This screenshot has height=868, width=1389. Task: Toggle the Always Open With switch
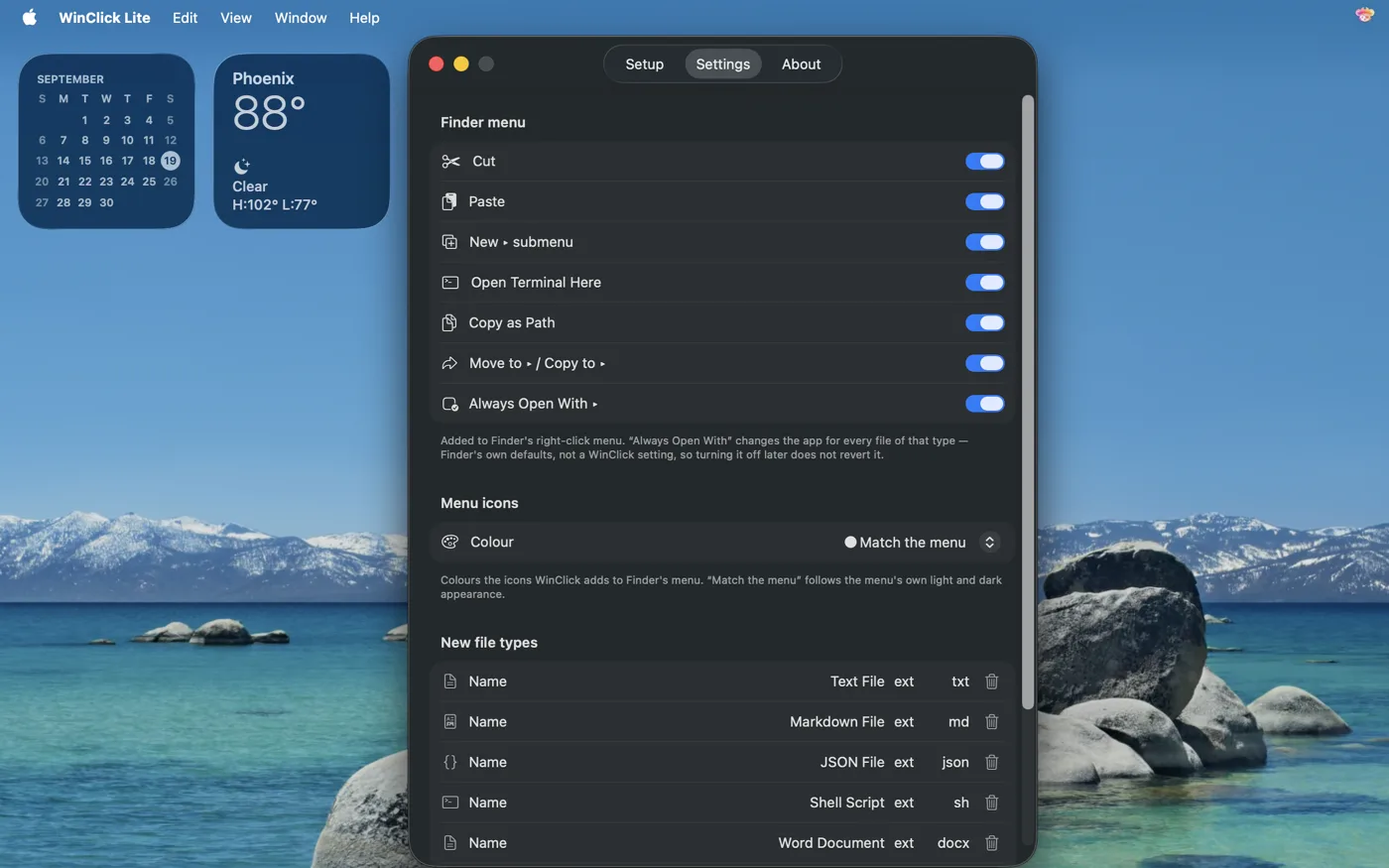(985, 404)
